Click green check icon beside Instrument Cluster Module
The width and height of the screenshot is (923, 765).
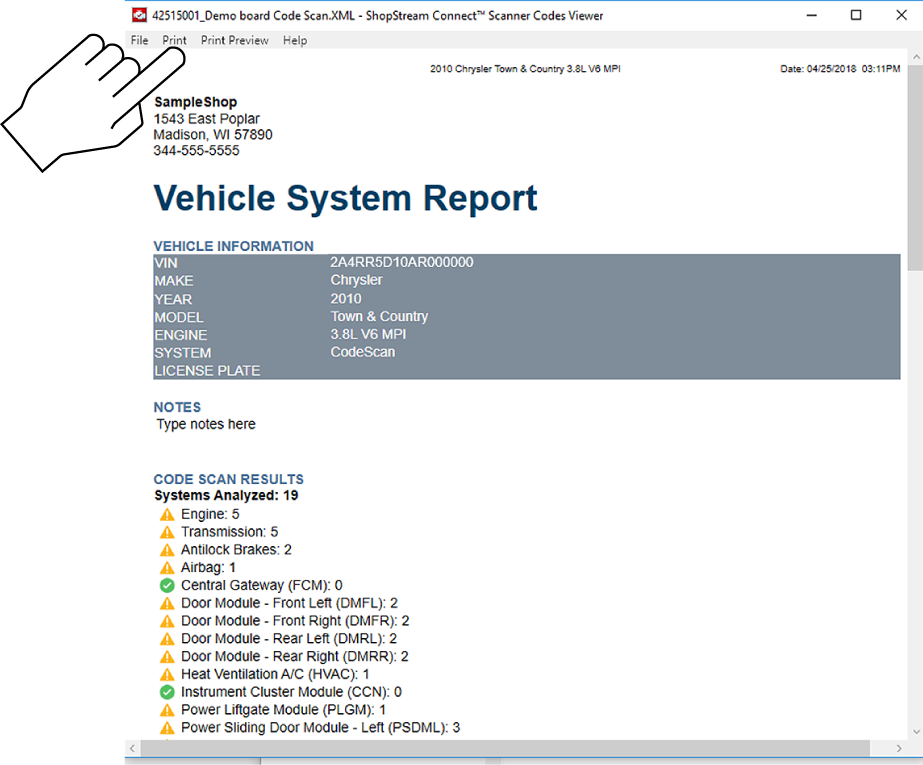pos(167,692)
